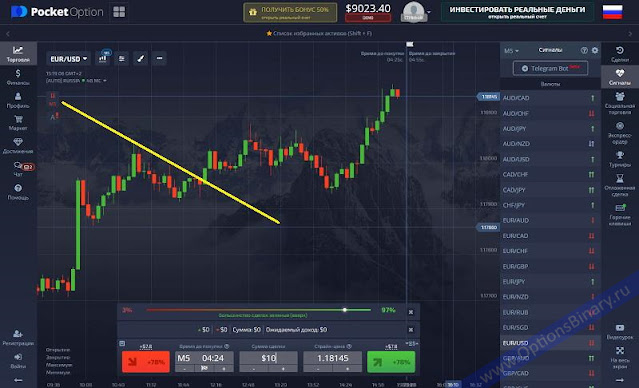Click the Russian flag language selector
Viewport: 639px width, 388px height.
(x=613, y=12)
